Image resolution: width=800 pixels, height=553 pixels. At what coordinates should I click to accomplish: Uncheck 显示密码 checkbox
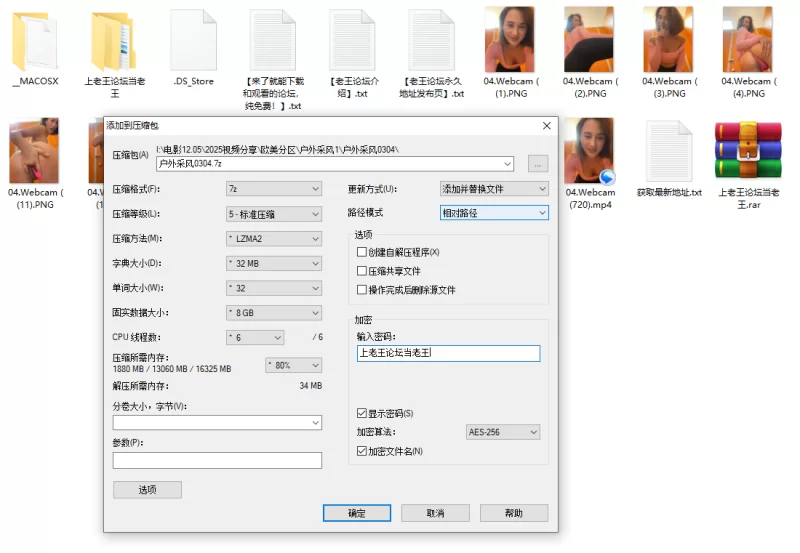(362, 413)
